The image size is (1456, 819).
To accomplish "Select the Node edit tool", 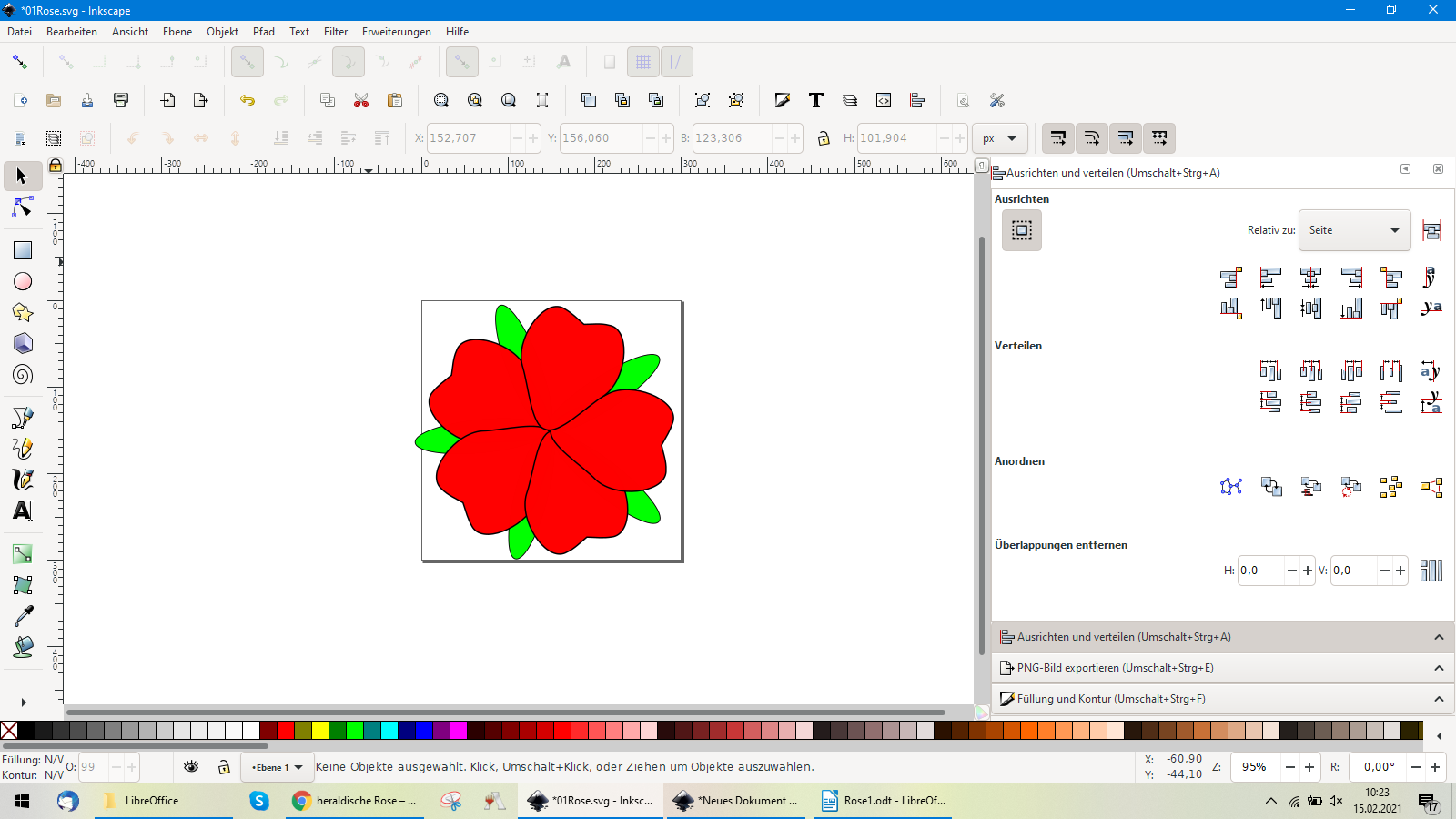I will pos(23,208).
